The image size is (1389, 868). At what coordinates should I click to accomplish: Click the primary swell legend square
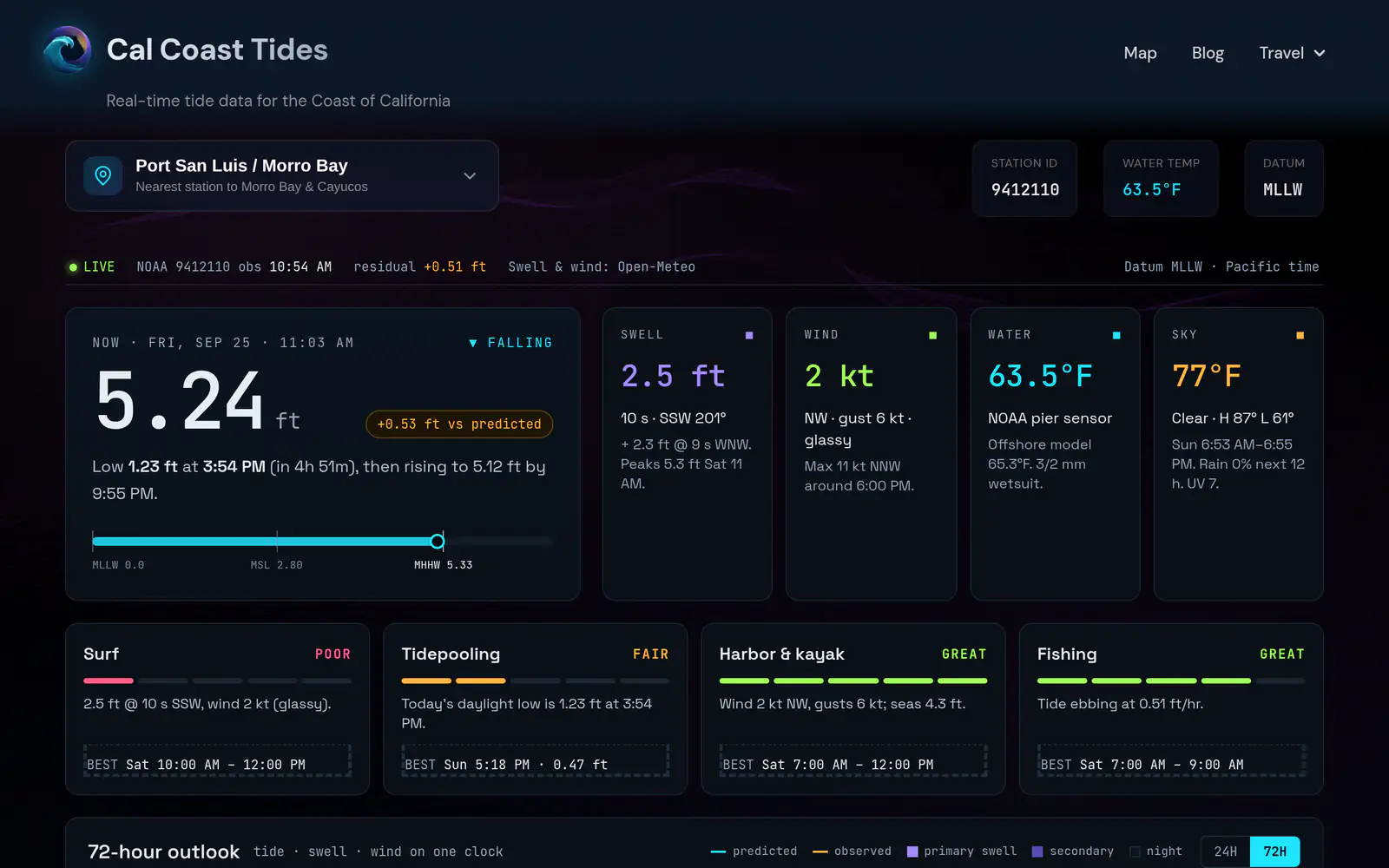(x=912, y=852)
